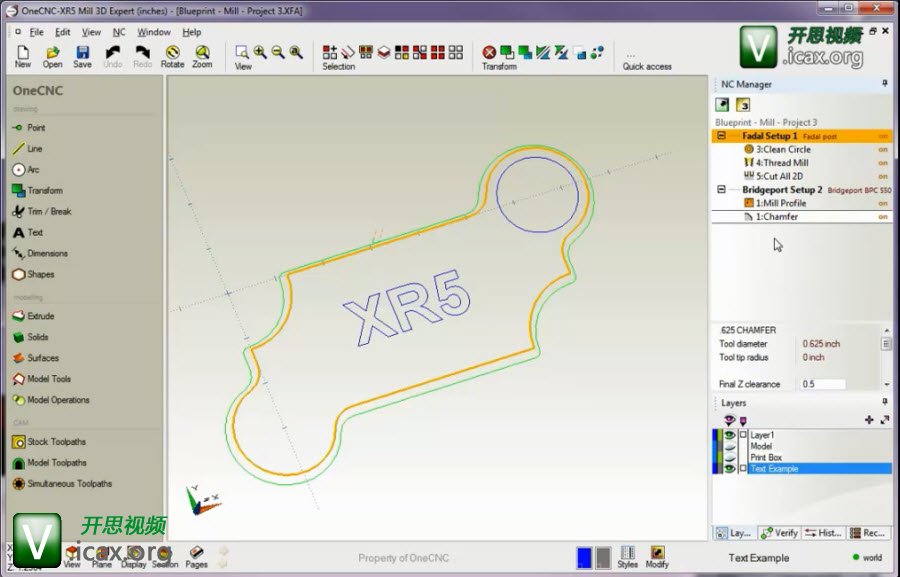
Task: Open Trim / Break tool
Action: coord(41,211)
